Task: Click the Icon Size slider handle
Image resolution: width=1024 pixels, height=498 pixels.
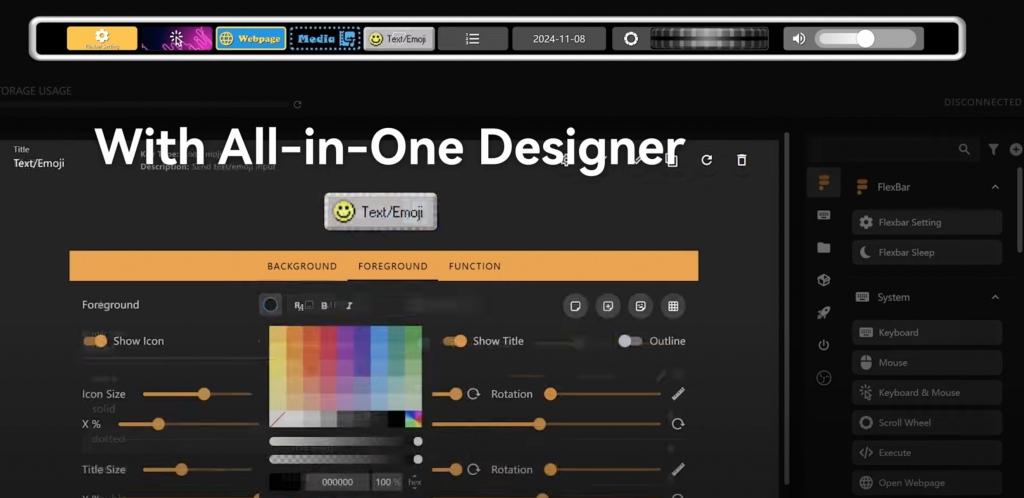Action: 204,394
